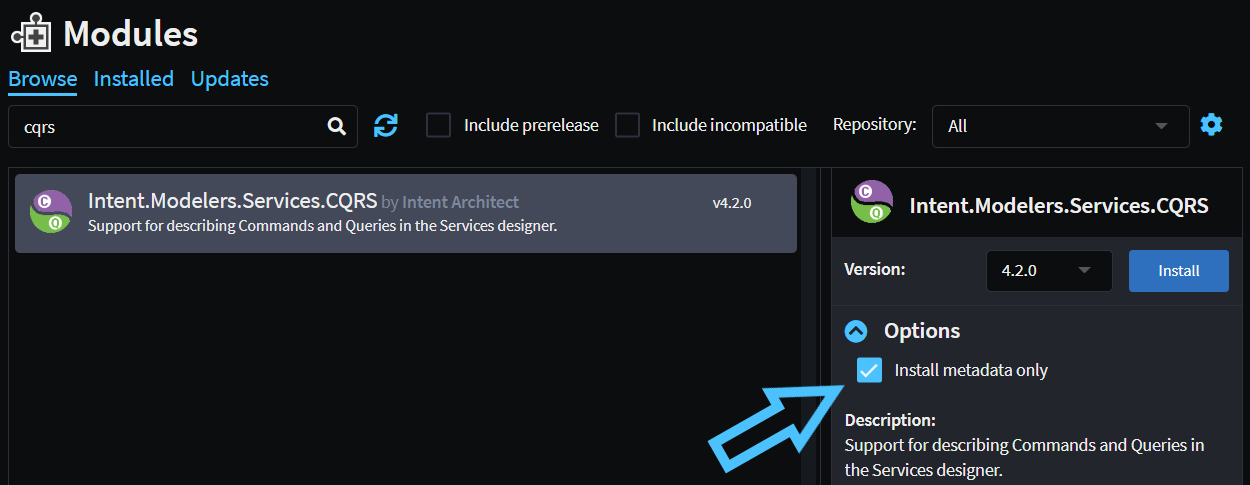Select Intent.Modelers.Services.CQRS result row
1250x485 pixels.
(x=406, y=213)
